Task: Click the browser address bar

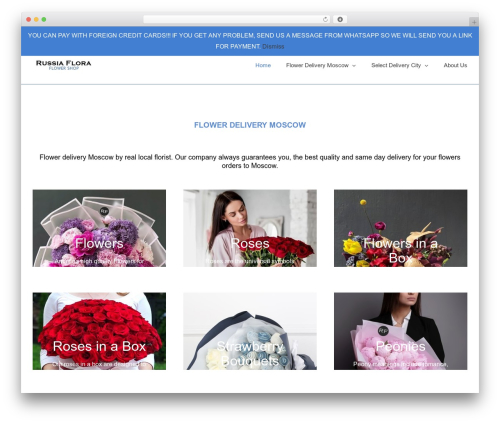Action: [237, 19]
